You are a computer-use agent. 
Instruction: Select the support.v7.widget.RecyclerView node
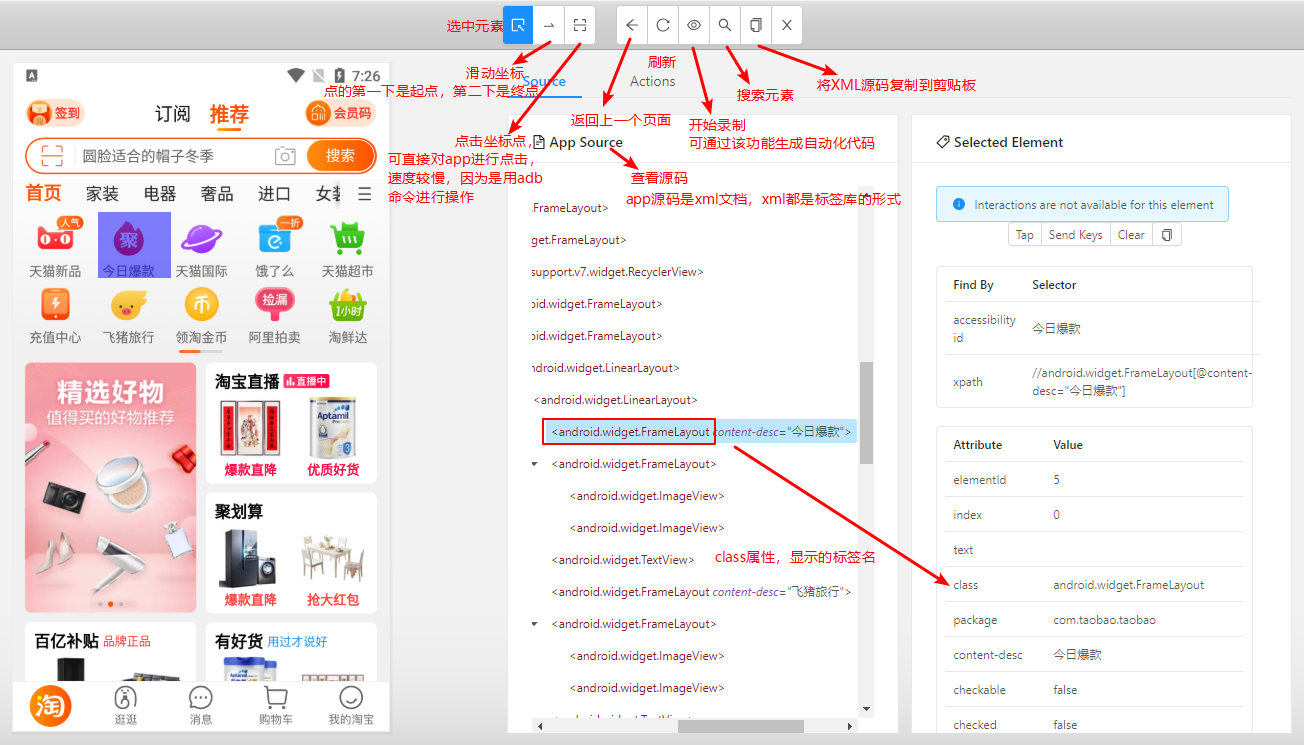click(x=617, y=272)
